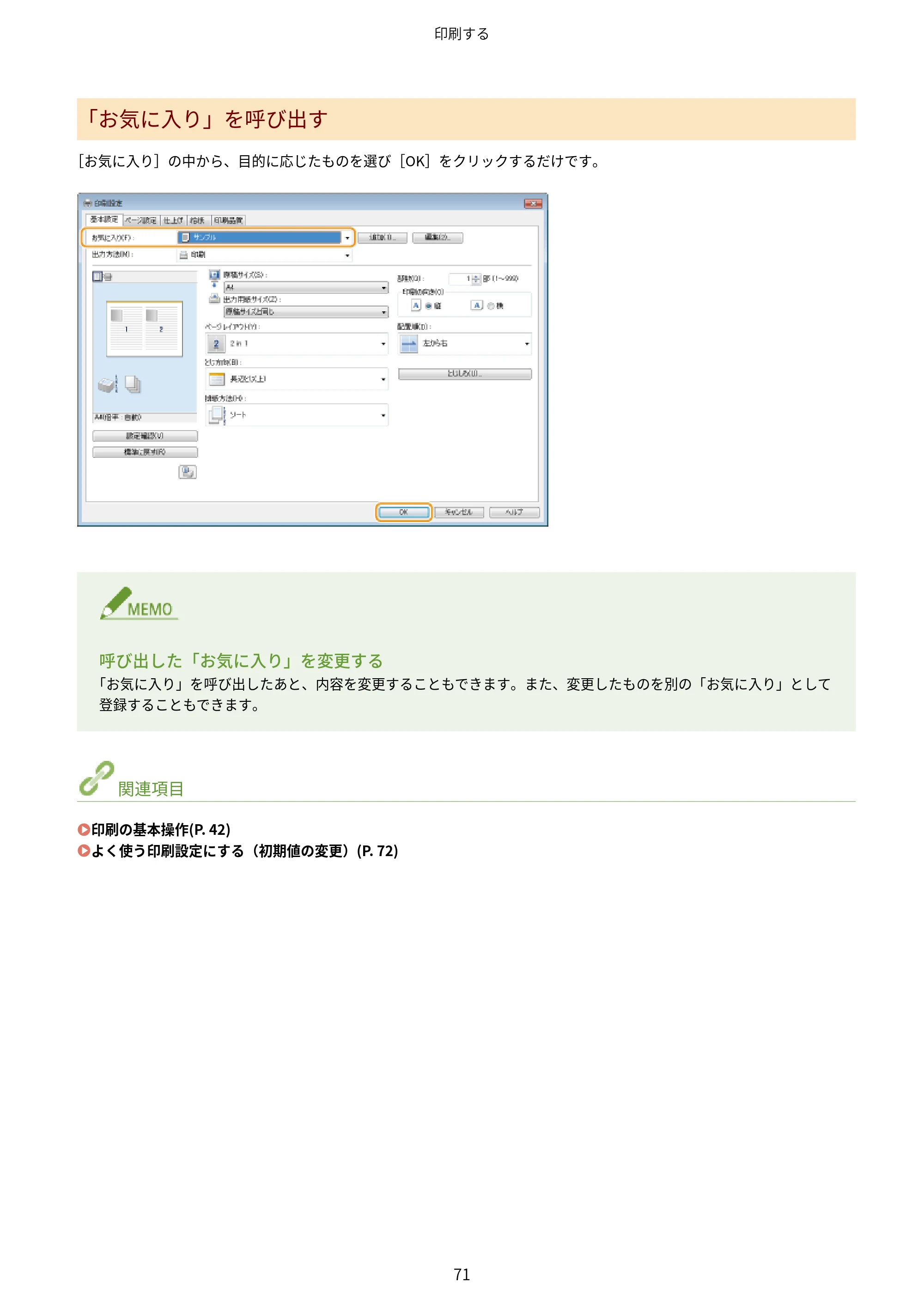The height and width of the screenshot is (1307, 924).
Task: Click the landscape A page icon
Action: pos(477,306)
